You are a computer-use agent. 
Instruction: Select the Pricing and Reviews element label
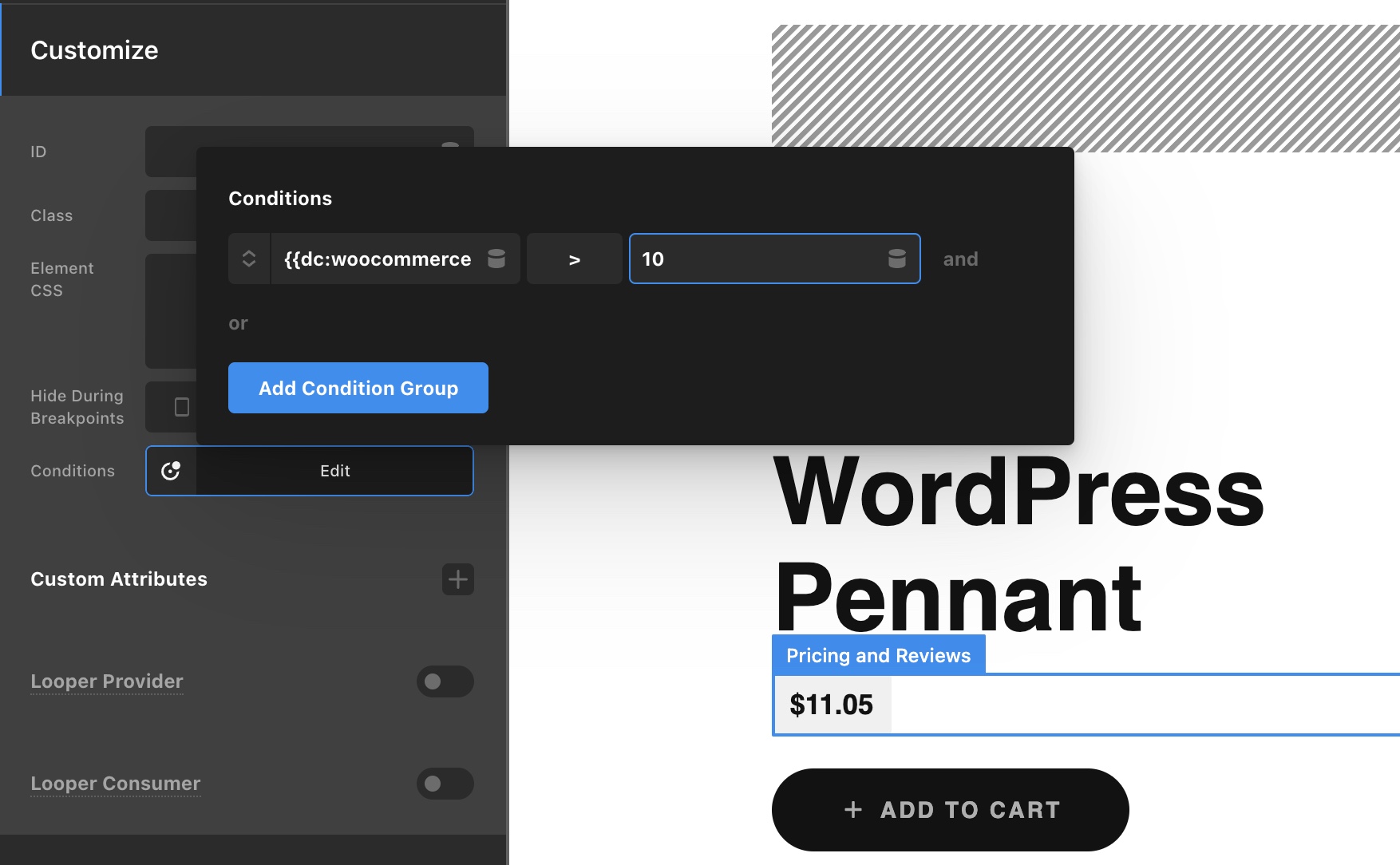(879, 655)
